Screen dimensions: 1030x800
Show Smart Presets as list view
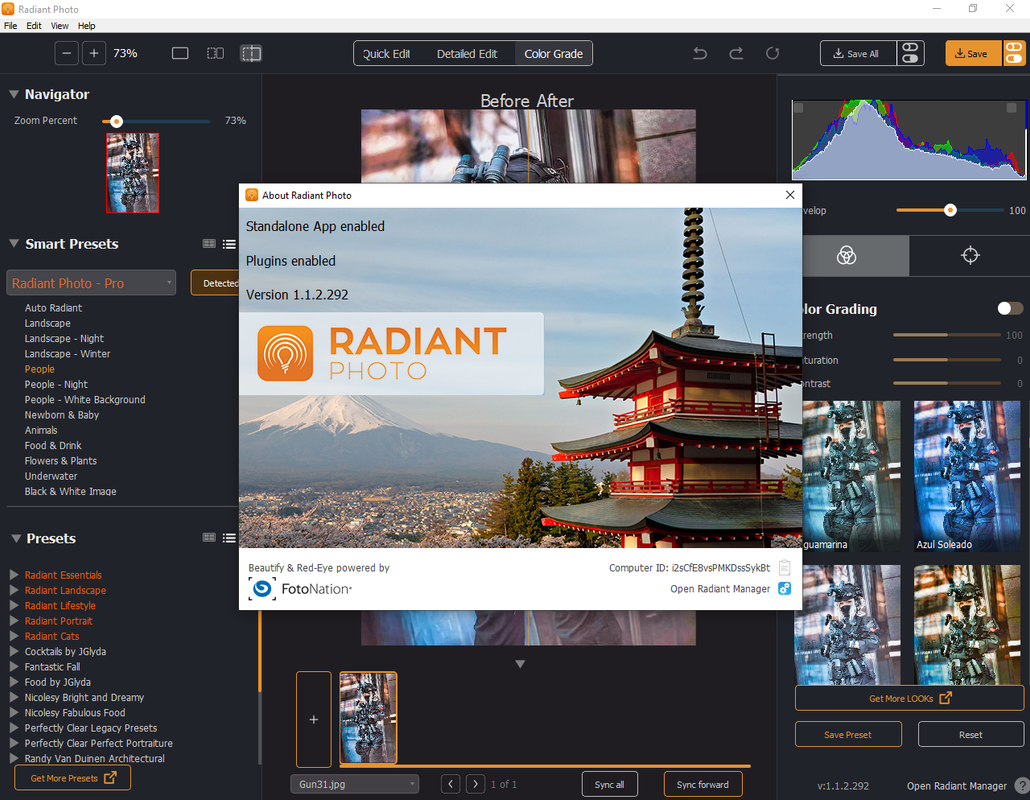229,244
